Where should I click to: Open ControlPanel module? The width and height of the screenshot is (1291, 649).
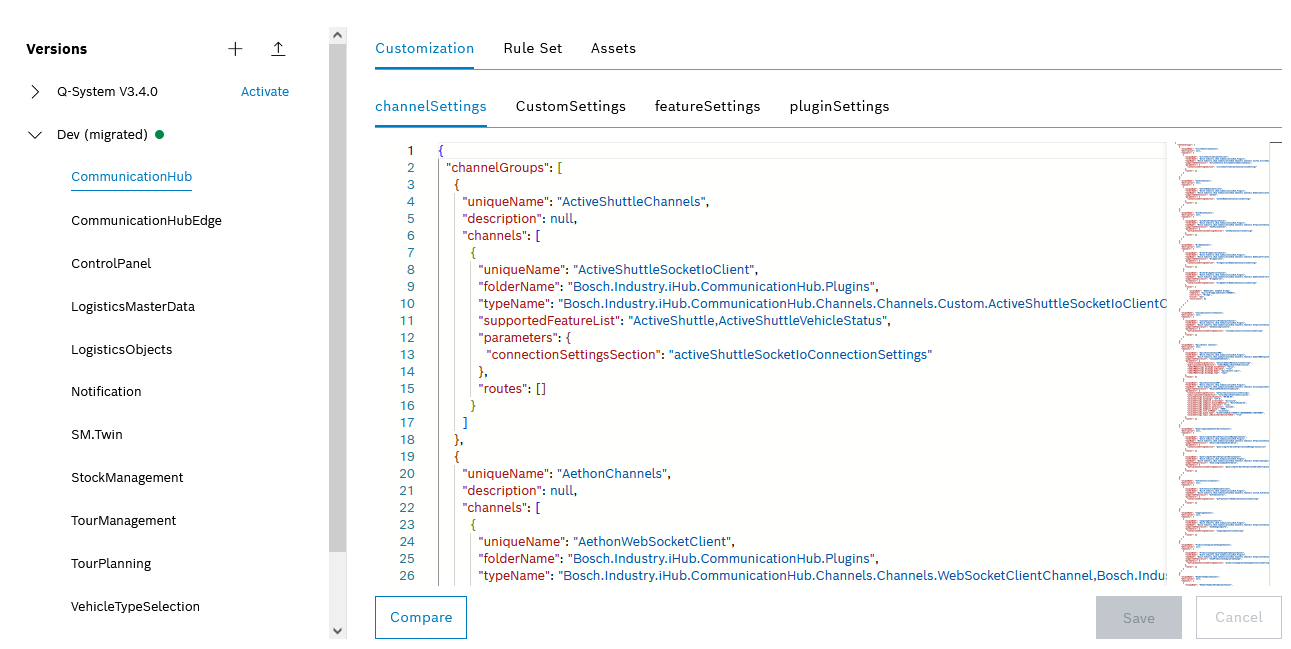111,264
